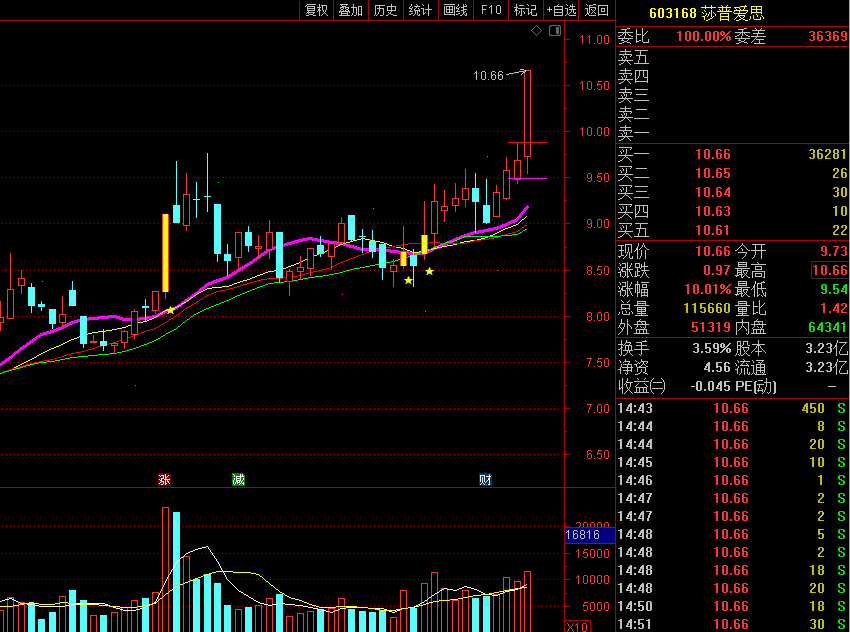Click the 涨跌 0.97 value
Screen dimensions: 850x632
coord(717,270)
